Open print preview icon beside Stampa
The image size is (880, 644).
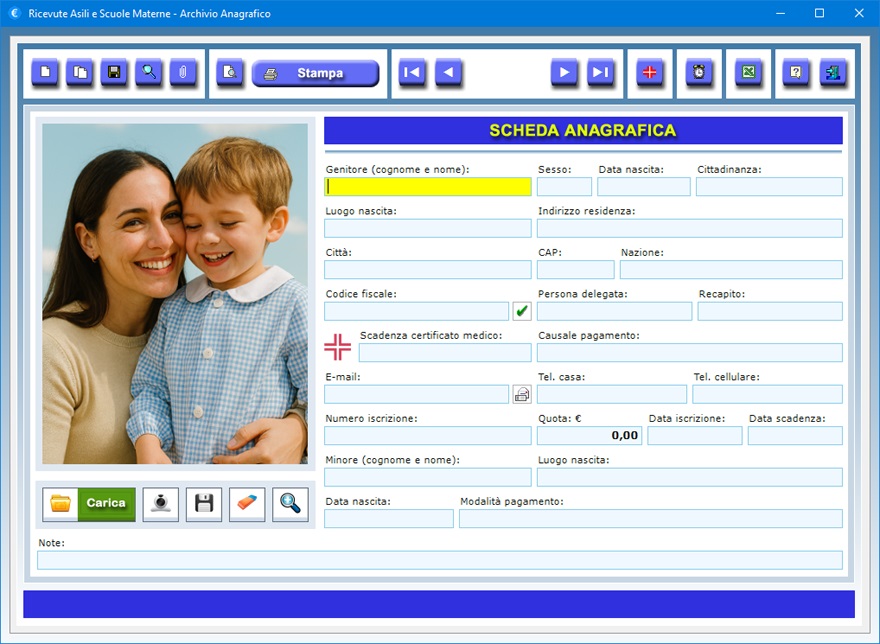tap(230, 73)
